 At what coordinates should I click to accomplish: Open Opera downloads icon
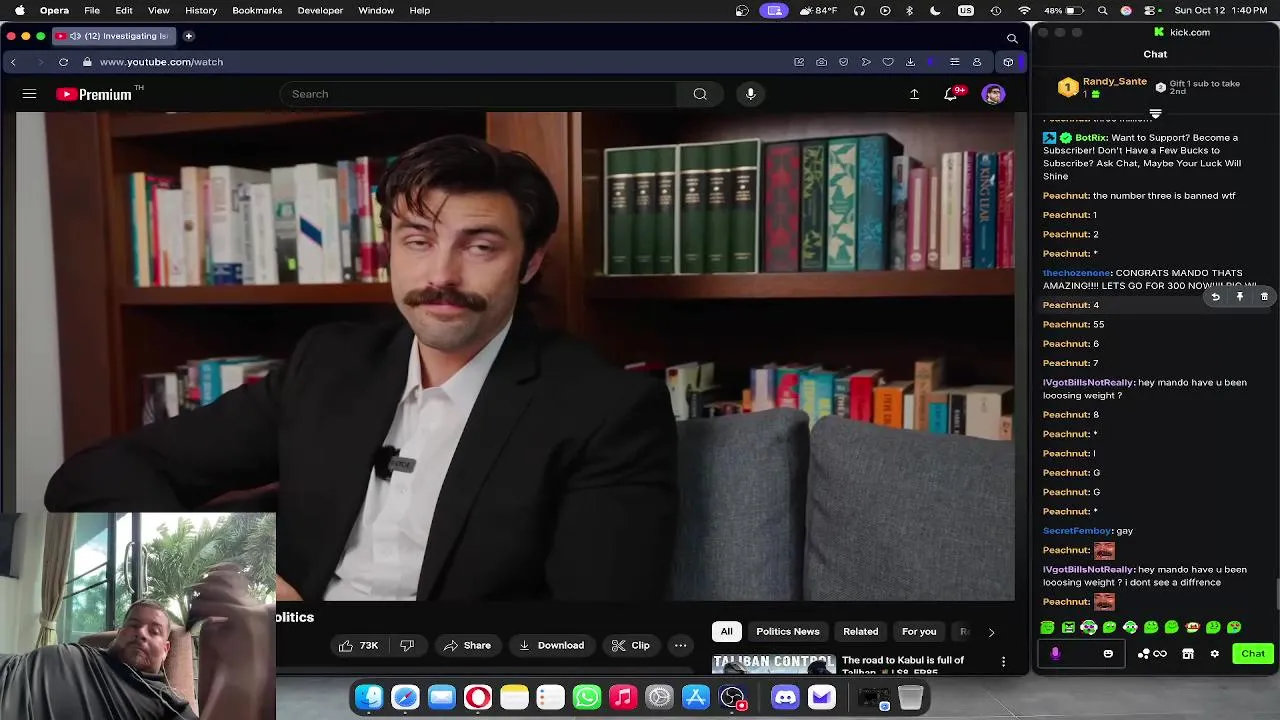(910, 62)
